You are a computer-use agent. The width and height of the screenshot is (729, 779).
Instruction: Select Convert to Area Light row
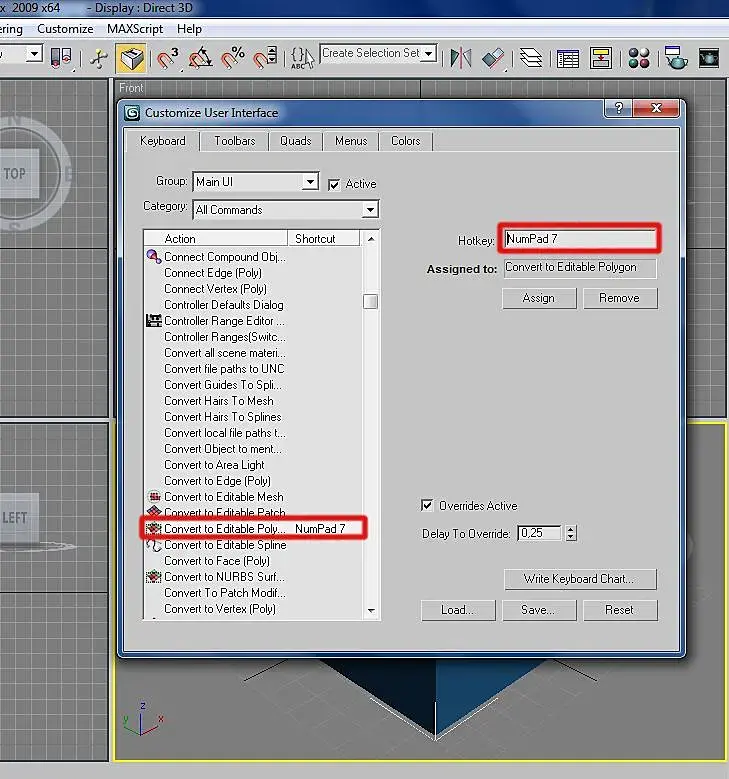point(214,465)
